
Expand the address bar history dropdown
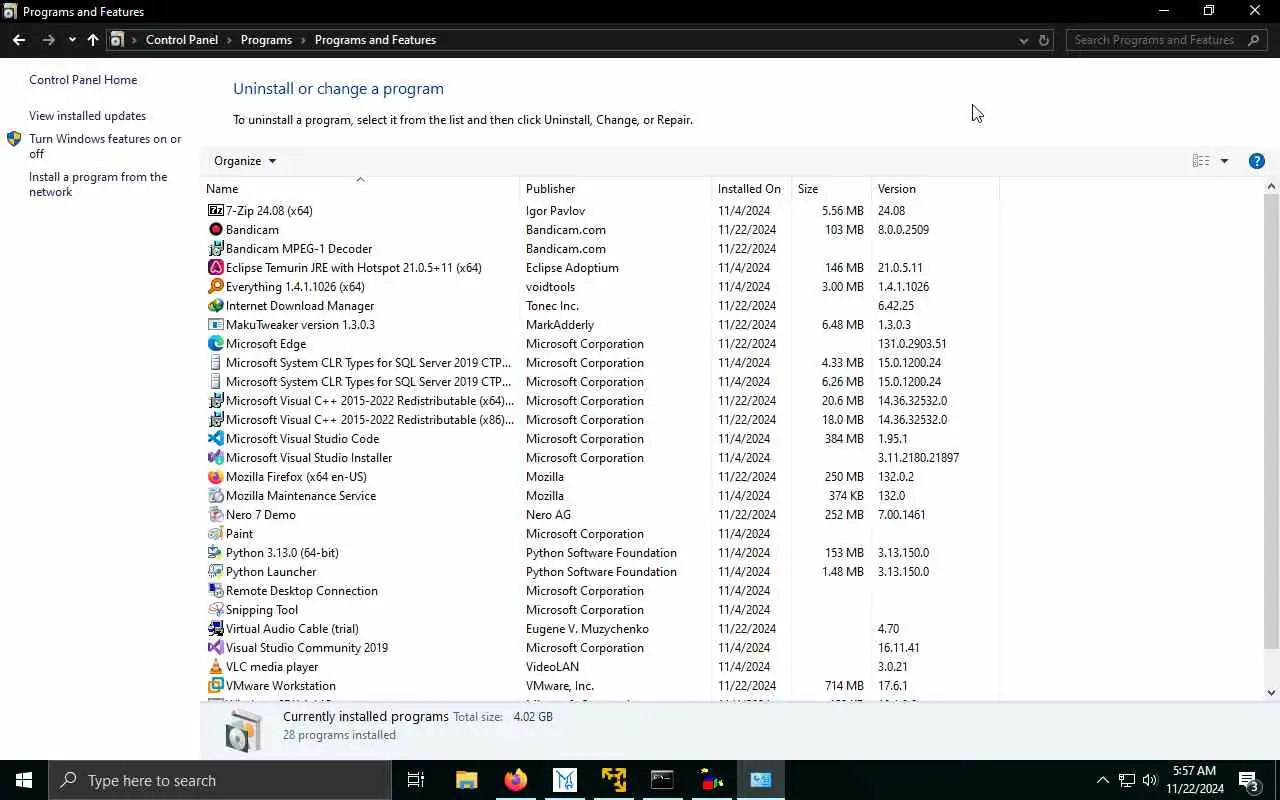click(1023, 40)
